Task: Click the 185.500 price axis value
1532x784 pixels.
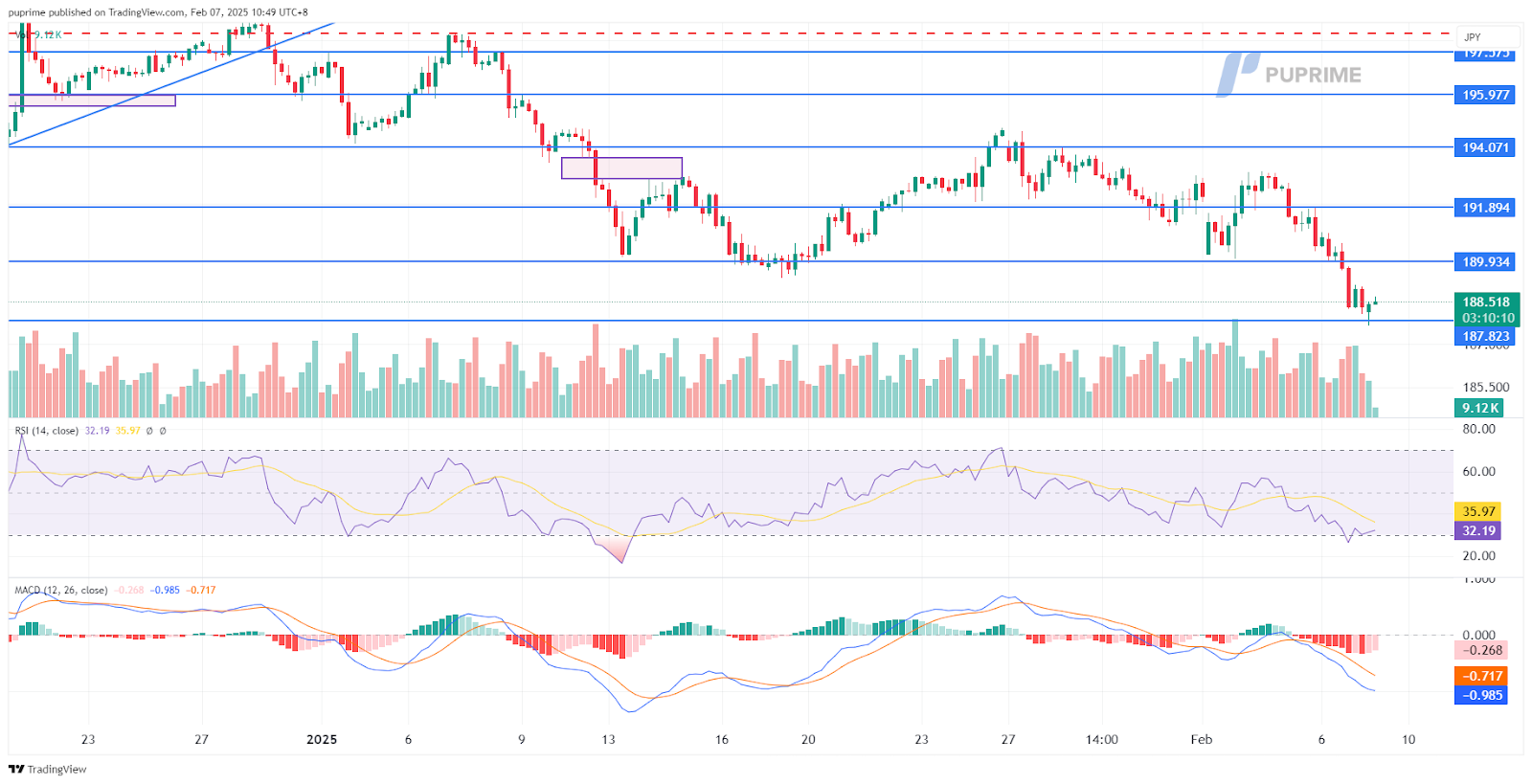Action: [1485, 388]
